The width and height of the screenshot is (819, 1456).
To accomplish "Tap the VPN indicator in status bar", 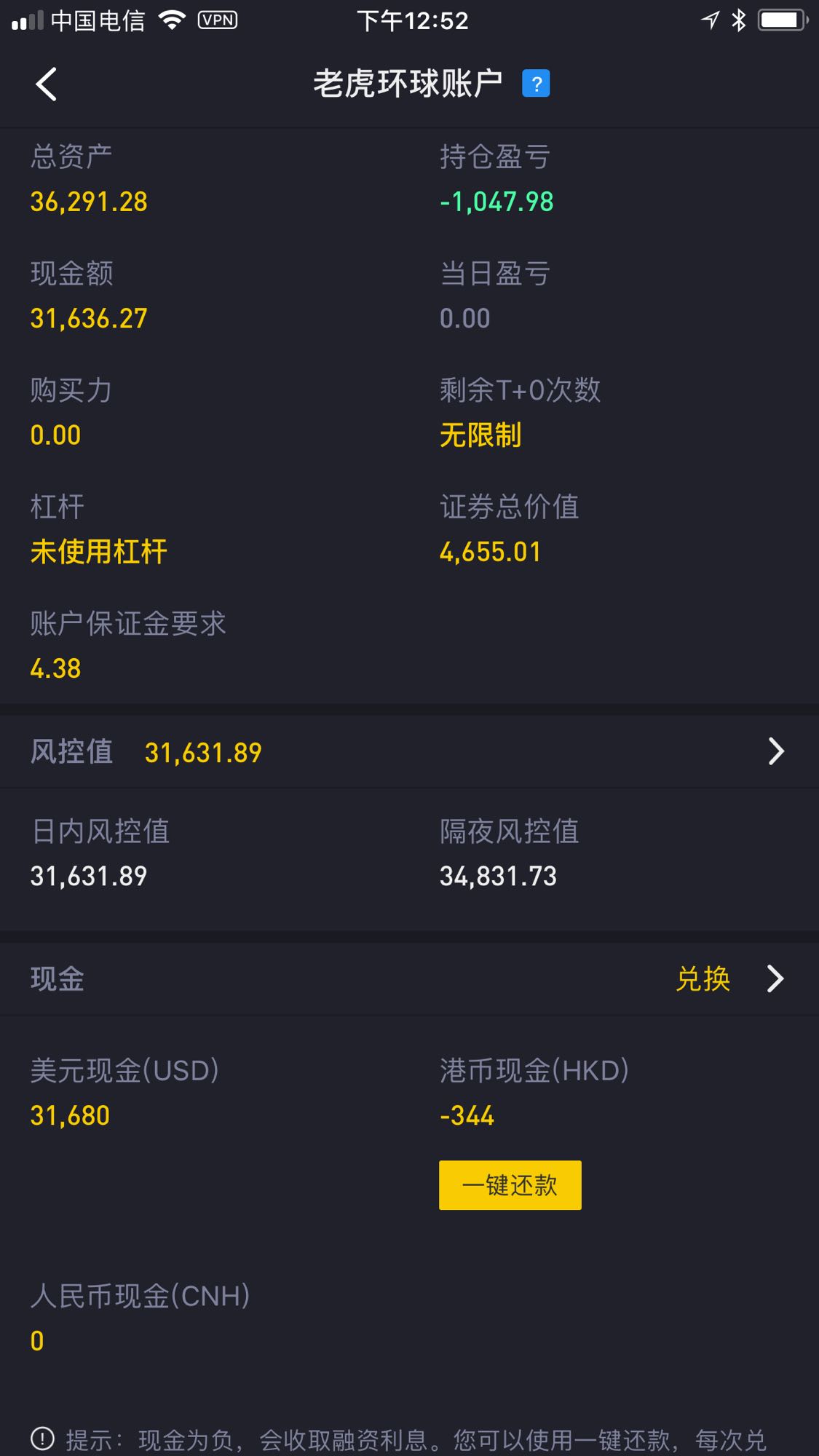I will point(218,20).
